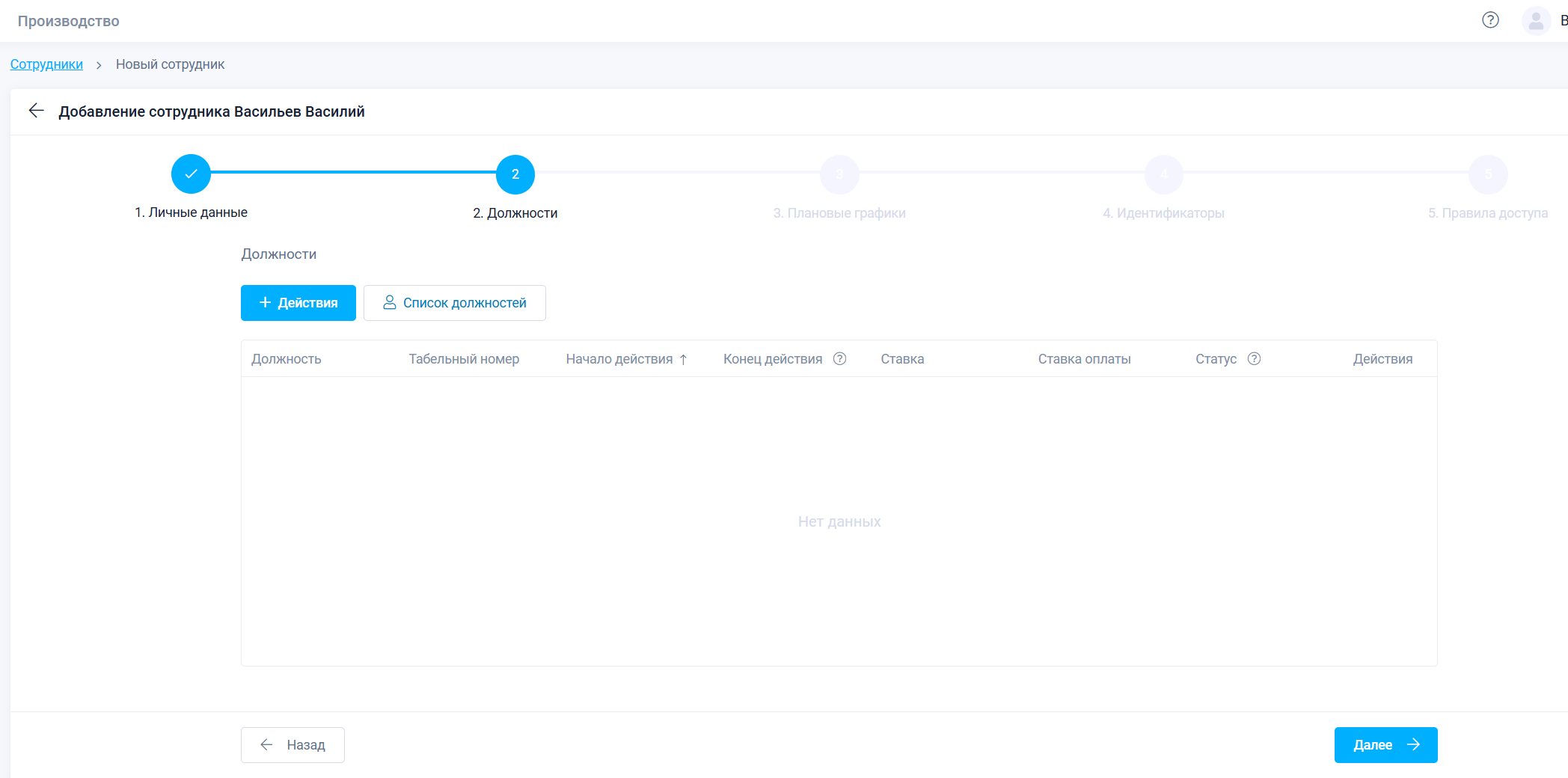Click the step 2 circle in stepper
1568x778 pixels.
(x=515, y=174)
